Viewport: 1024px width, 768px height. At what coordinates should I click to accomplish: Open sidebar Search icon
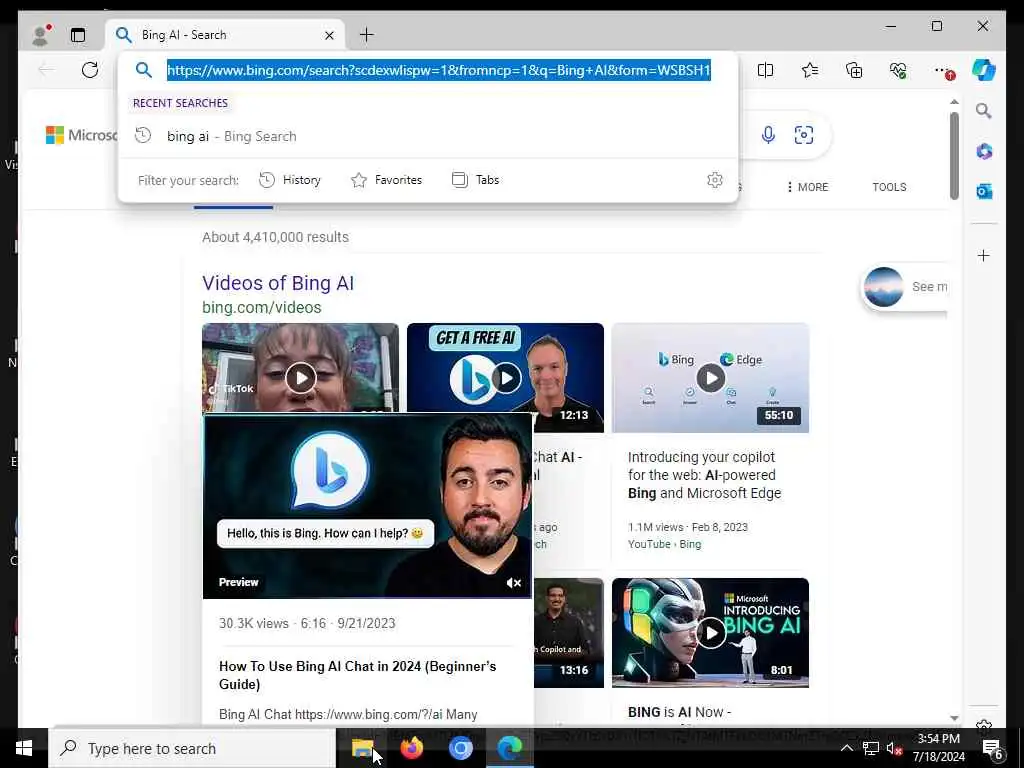point(984,111)
